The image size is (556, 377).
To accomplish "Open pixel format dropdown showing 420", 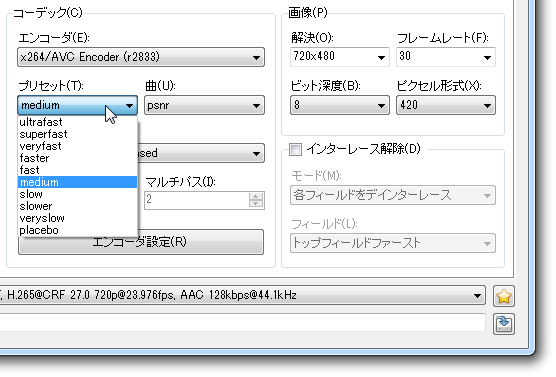I will click(x=446, y=105).
